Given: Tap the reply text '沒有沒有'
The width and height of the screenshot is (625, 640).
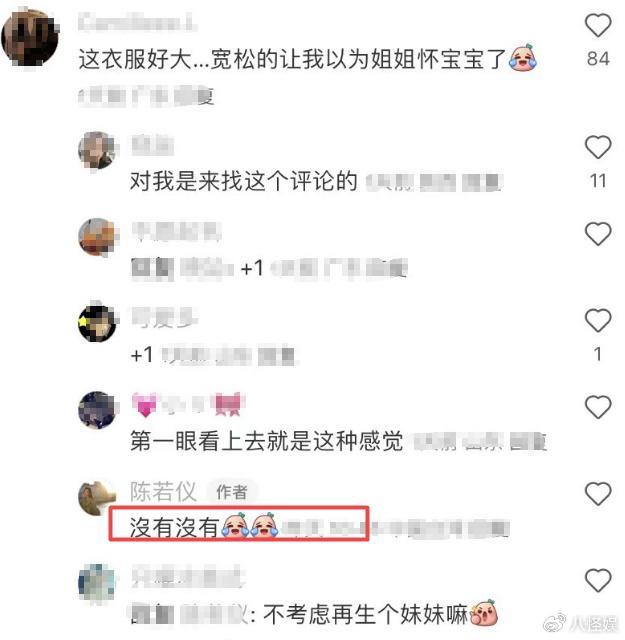Looking at the screenshot, I should pos(174,527).
